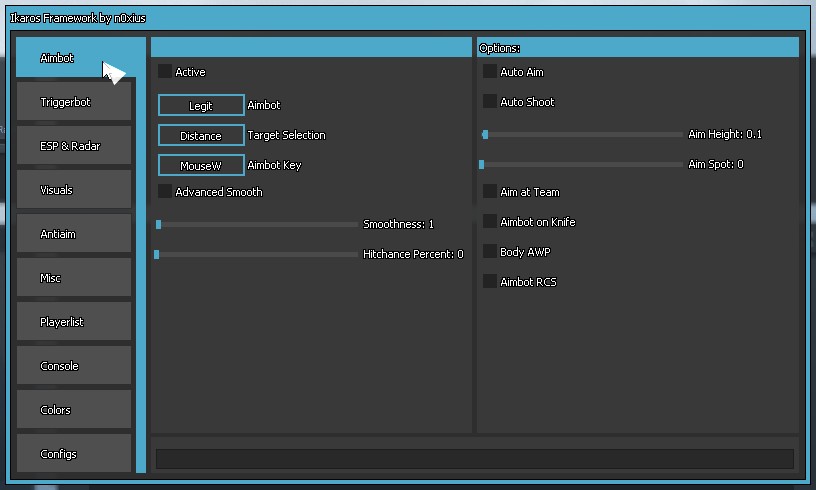Open the MouseW key dropdown
The width and height of the screenshot is (816, 490).
pos(201,165)
